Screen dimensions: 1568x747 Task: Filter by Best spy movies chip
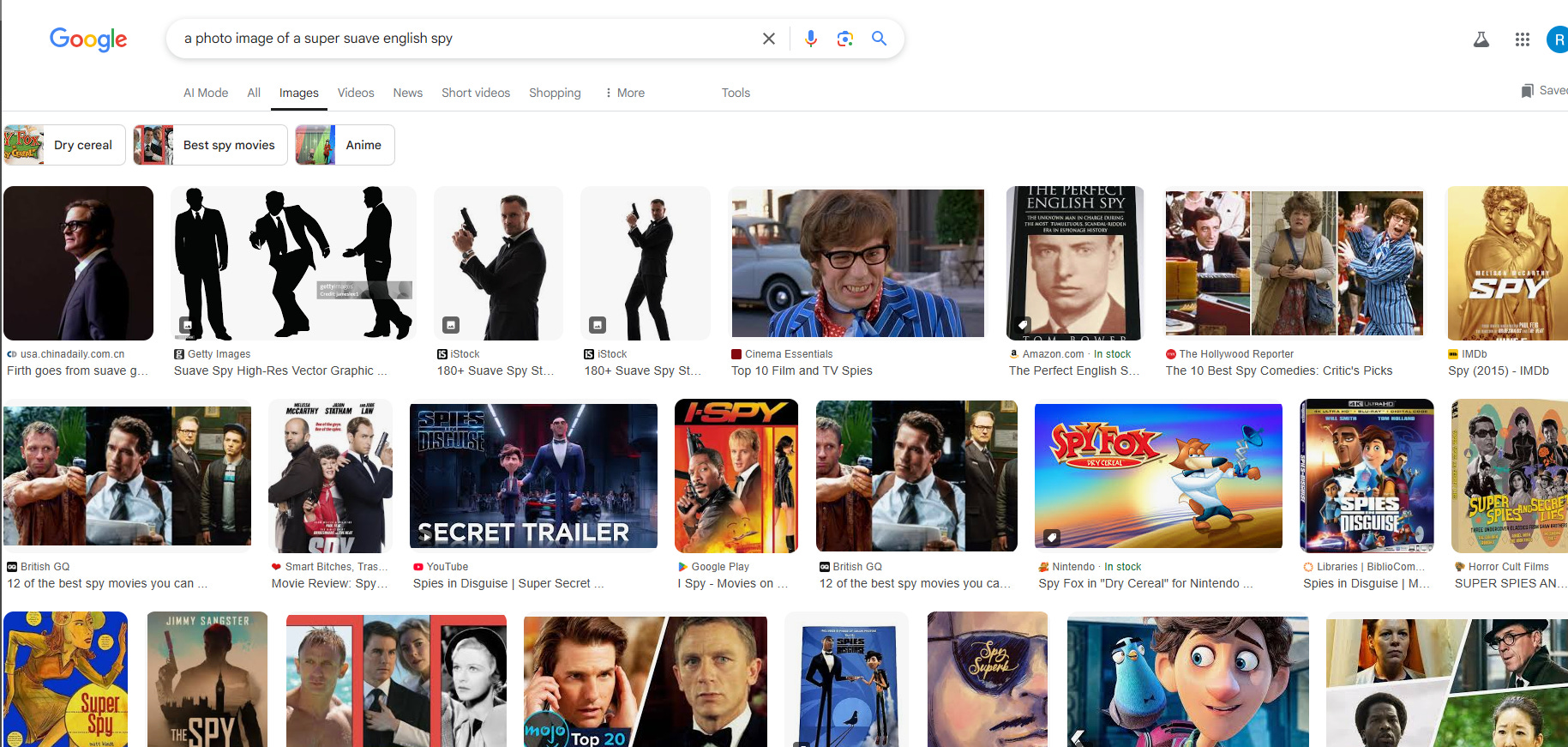point(210,145)
